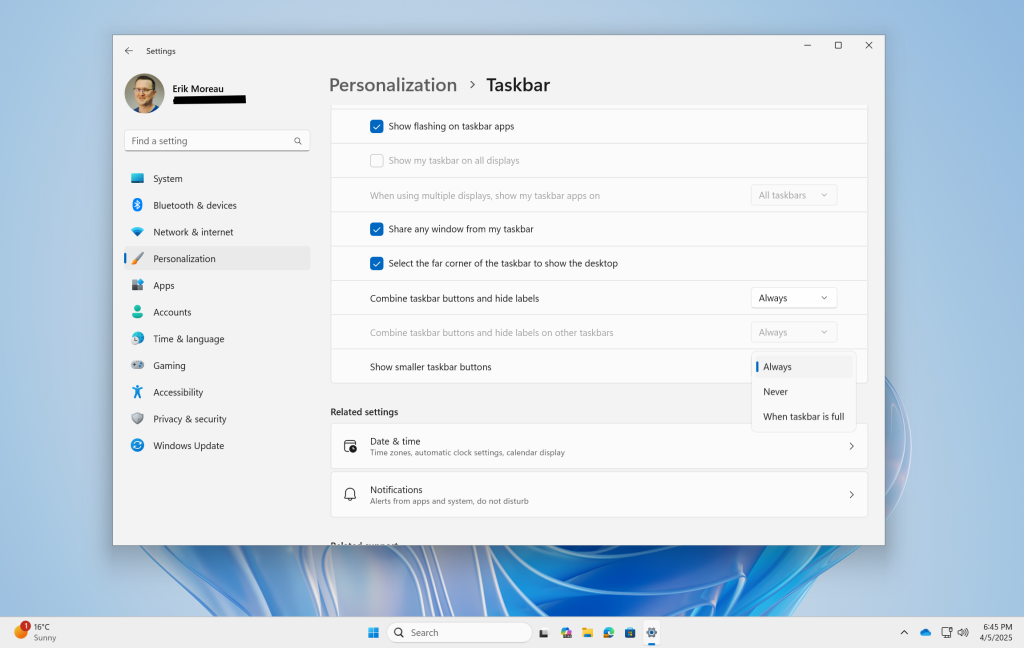Open Network & internet settings
The height and width of the screenshot is (648, 1024).
click(192, 232)
